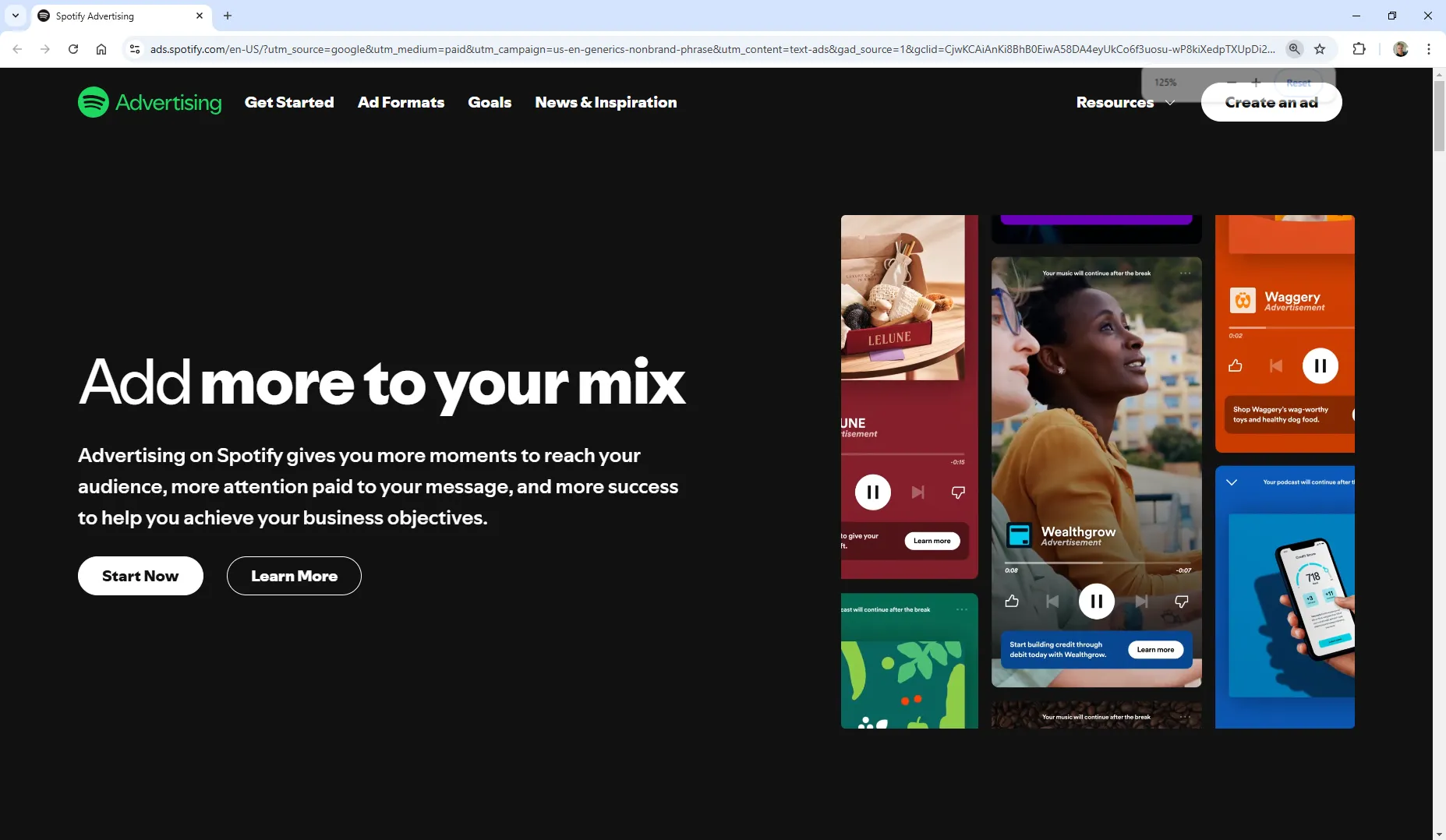Select the Spotify Advertising tab
Viewport: 1446px width, 840px height.
pyautogui.click(x=121, y=16)
